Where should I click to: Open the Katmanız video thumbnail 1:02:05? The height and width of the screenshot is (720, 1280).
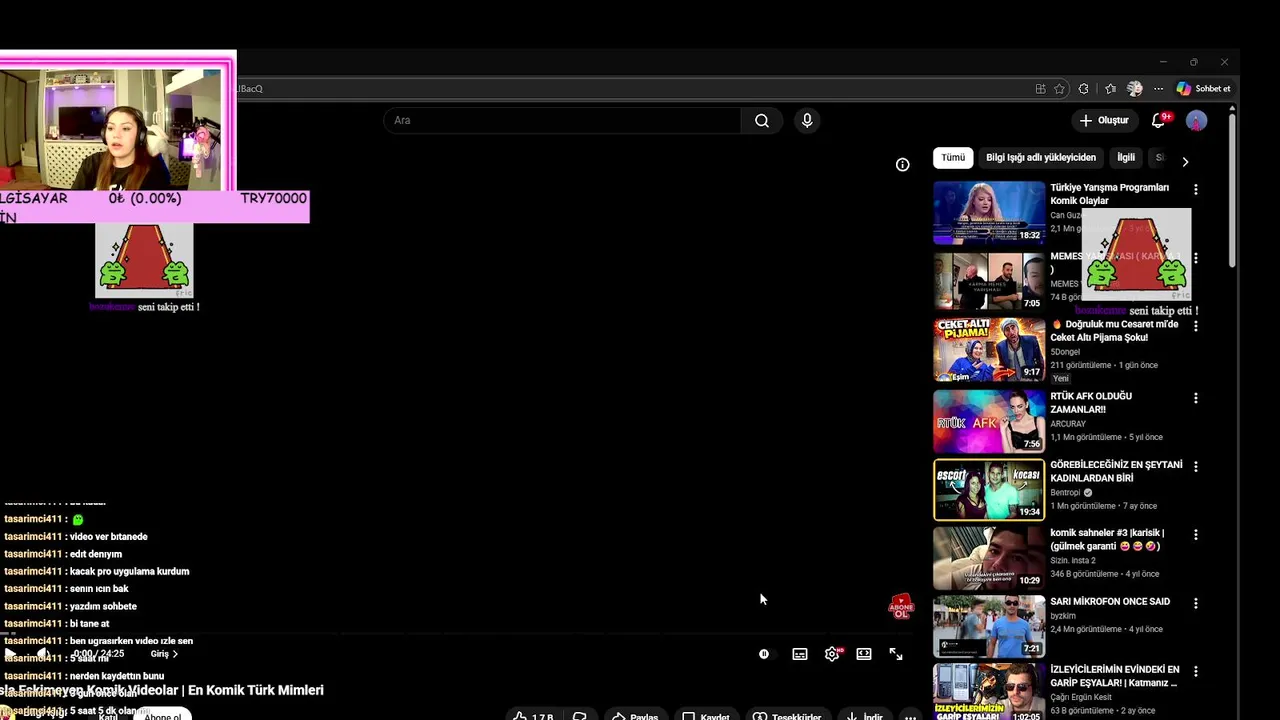[x=989, y=692]
